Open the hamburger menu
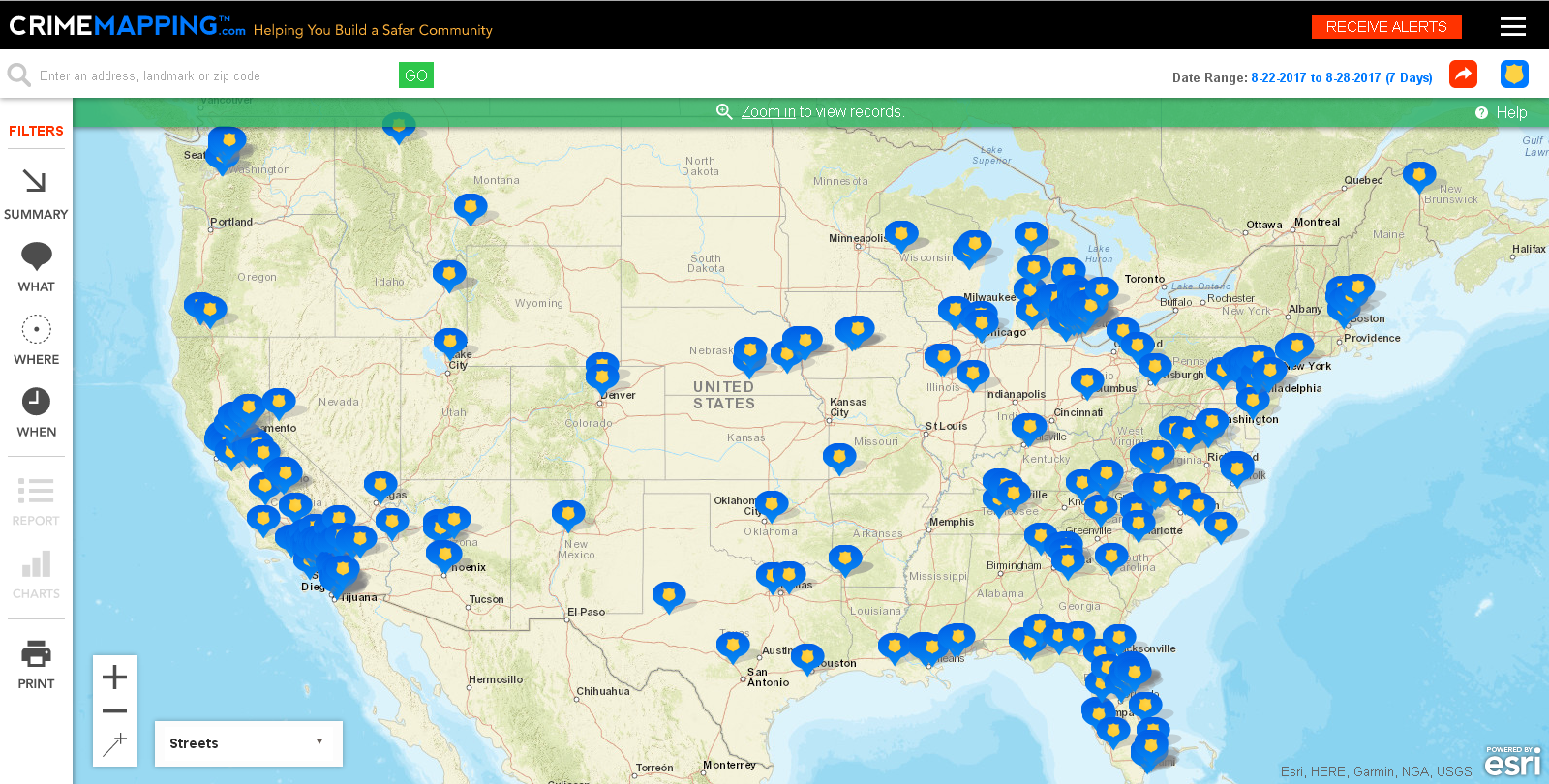 click(1513, 27)
